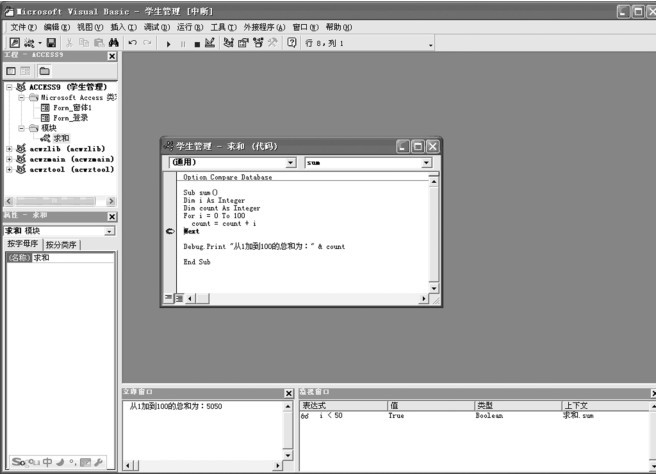
Task: Switch to the 按字母序 properties tab
Action: coord(23,244)
